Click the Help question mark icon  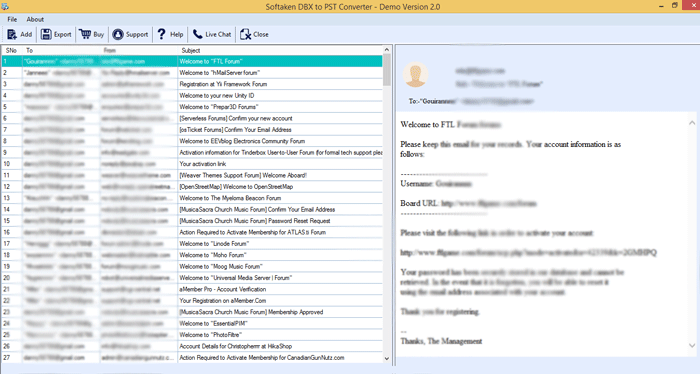coord(162,34)
